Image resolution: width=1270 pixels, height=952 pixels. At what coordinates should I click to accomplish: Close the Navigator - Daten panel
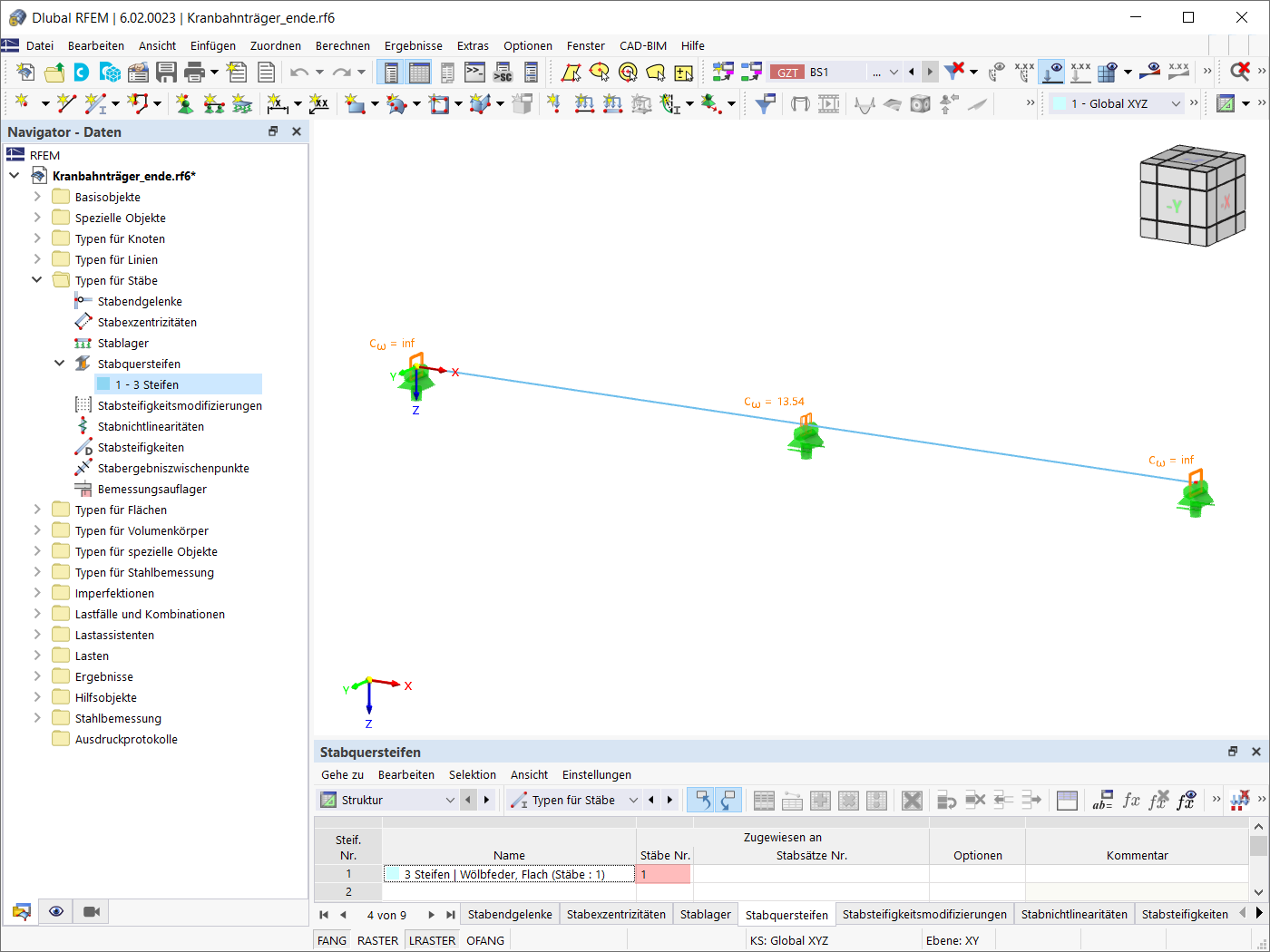(296, 131)
